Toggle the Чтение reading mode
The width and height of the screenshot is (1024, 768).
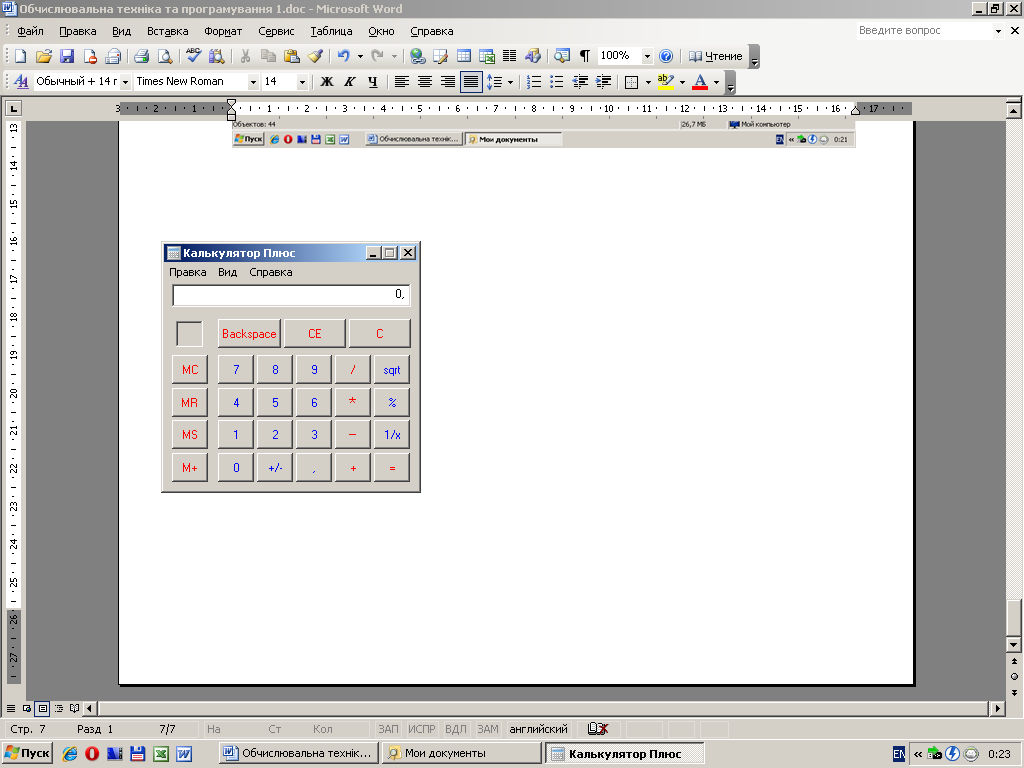point(716,56)
